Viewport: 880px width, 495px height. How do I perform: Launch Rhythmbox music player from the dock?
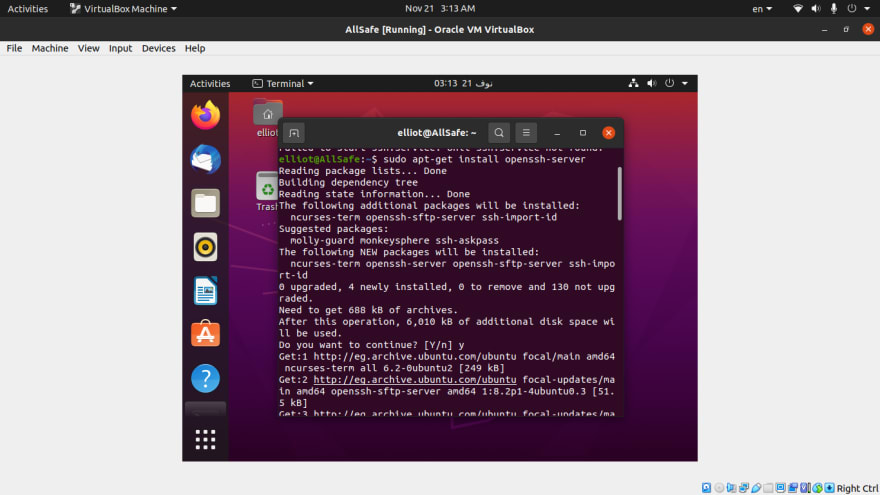coord(205,247)
